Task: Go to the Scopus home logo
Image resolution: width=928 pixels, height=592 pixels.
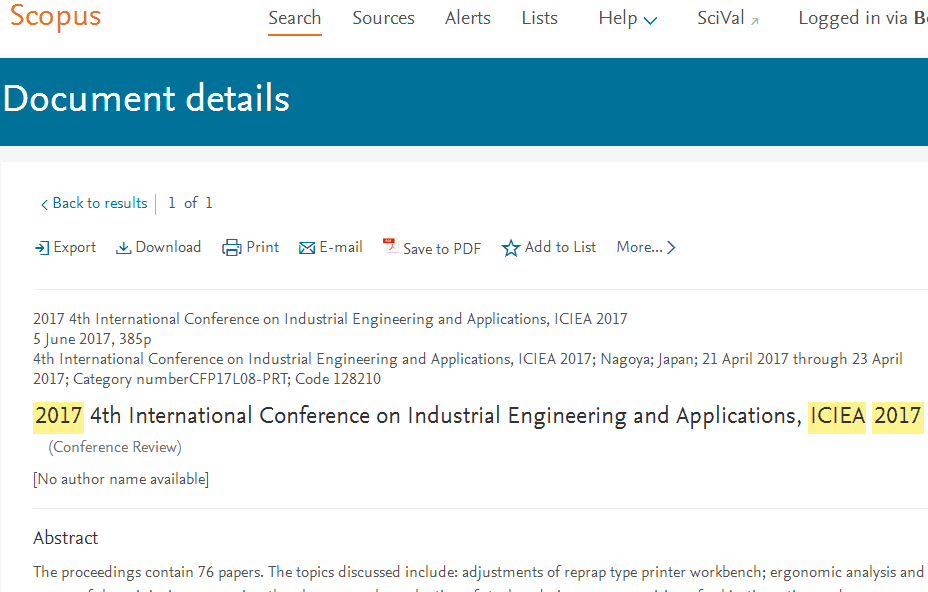Action: tap(55, 18)
